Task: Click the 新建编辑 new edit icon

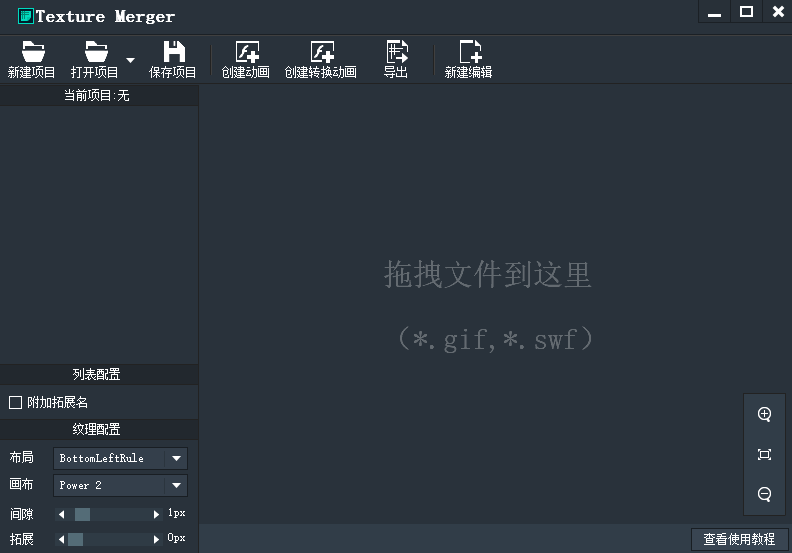Action: (x=470, y=52)
